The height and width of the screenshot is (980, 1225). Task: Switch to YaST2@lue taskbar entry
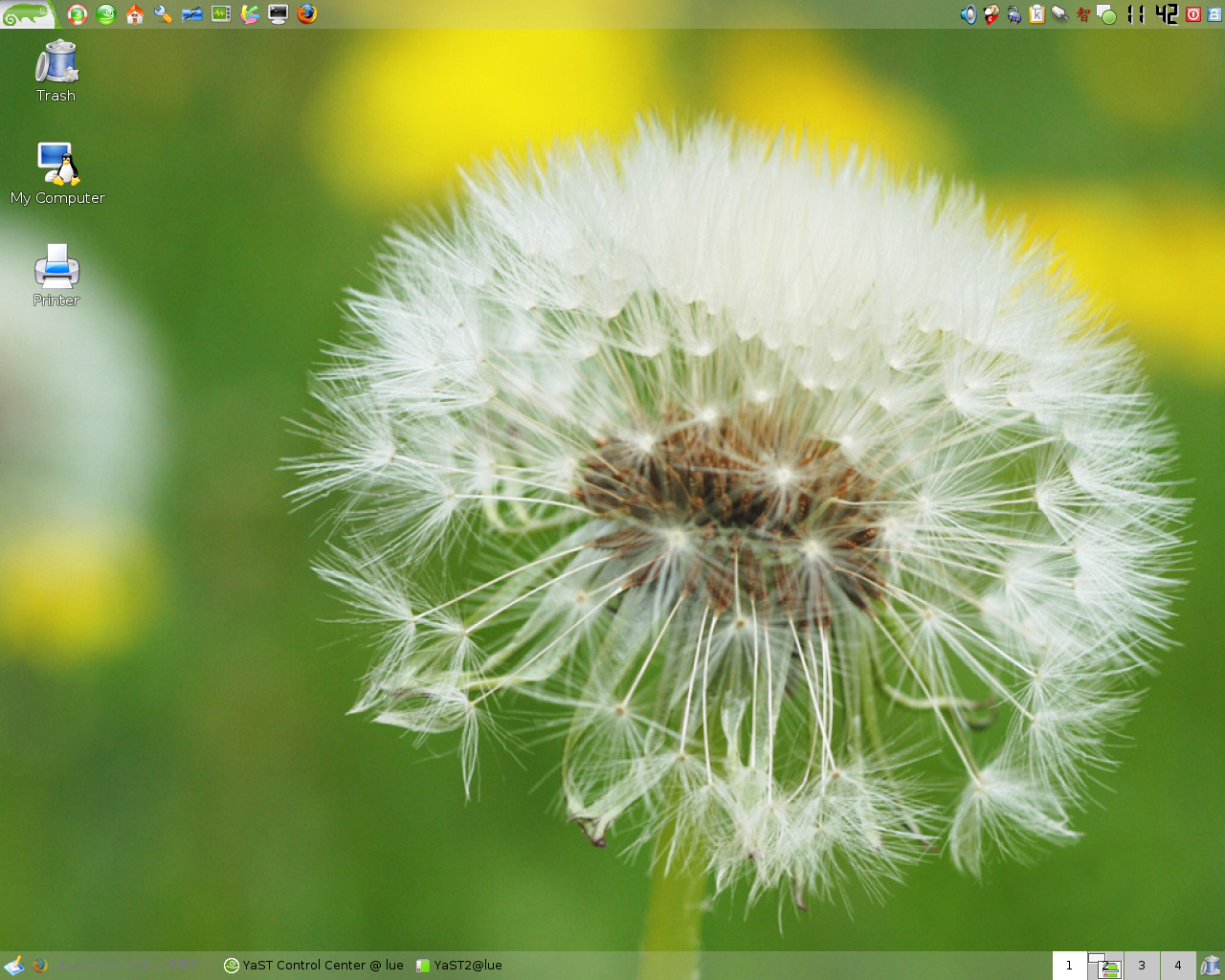pos(459,966)
